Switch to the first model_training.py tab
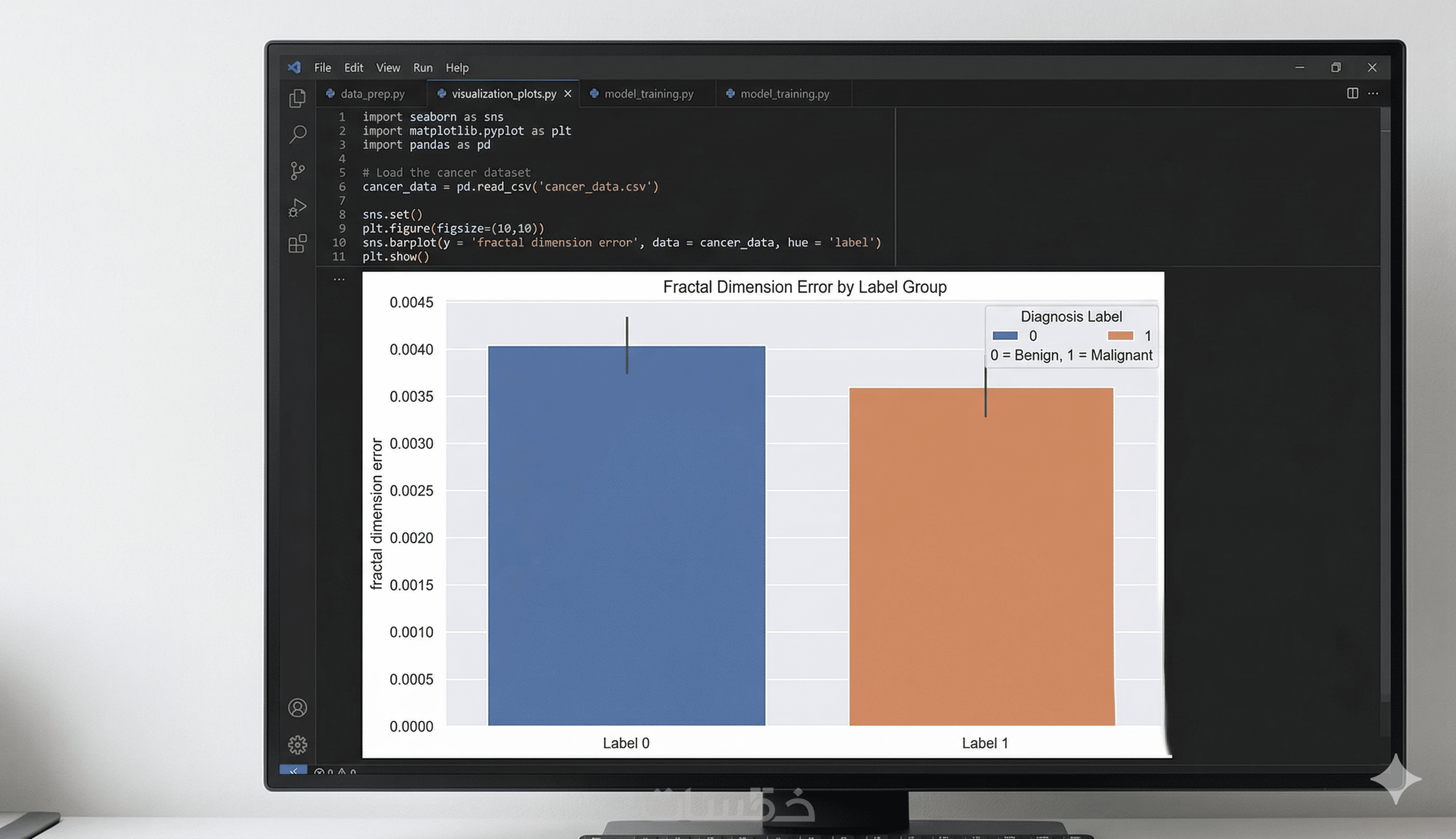The image size is (1456, 839). pos(648,94)
